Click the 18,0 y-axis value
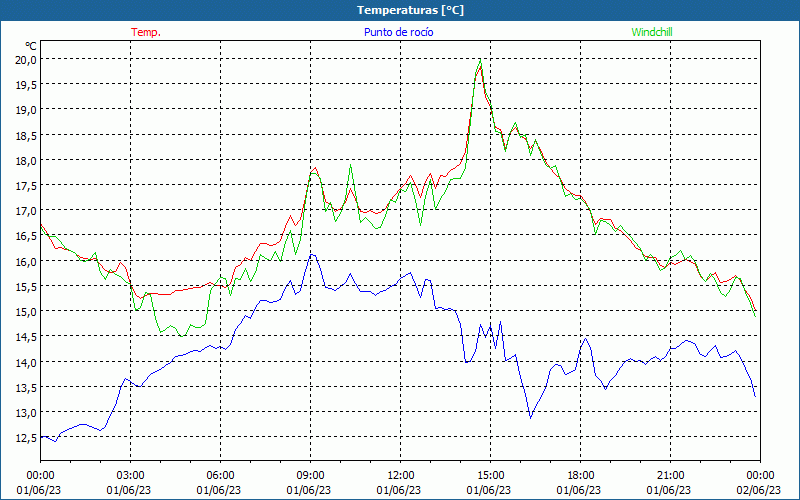Viewport: 800px width, 500px height. coord(26,160)
